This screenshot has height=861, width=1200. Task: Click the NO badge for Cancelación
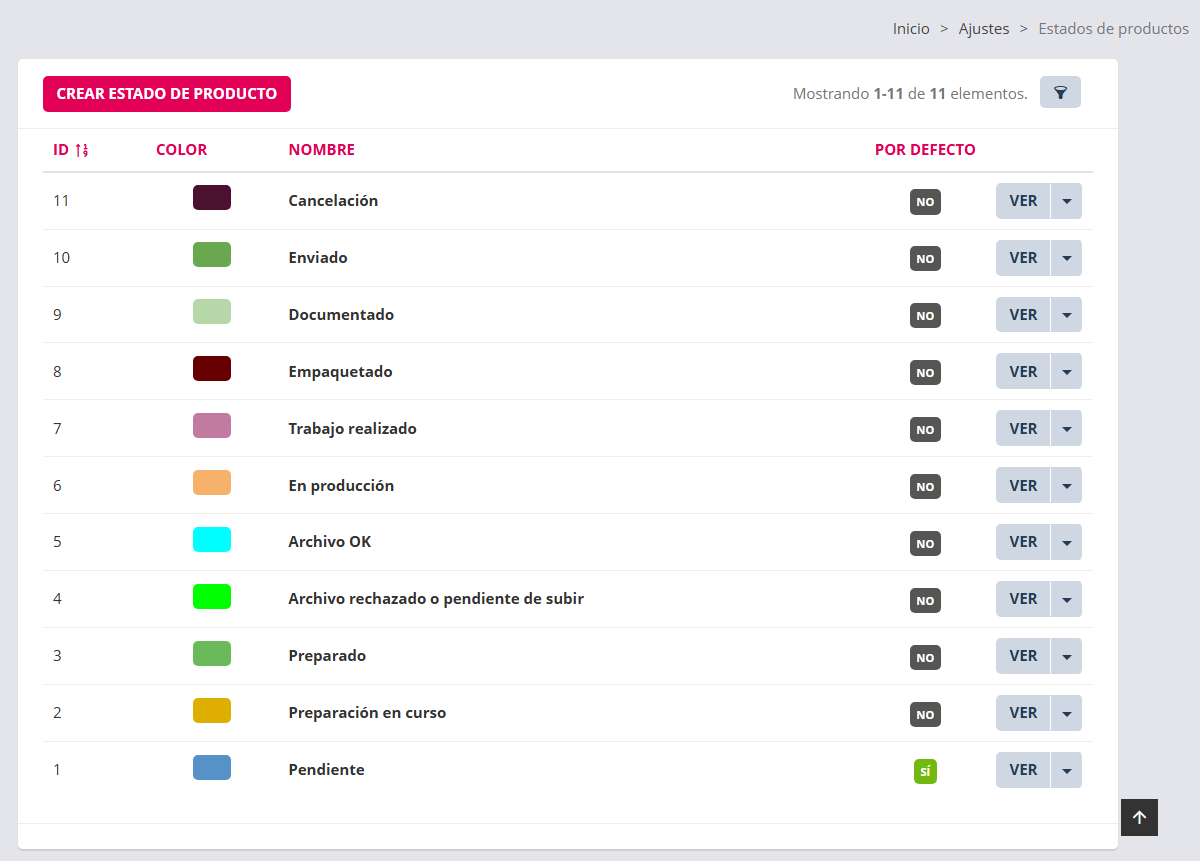click(925, 202)
